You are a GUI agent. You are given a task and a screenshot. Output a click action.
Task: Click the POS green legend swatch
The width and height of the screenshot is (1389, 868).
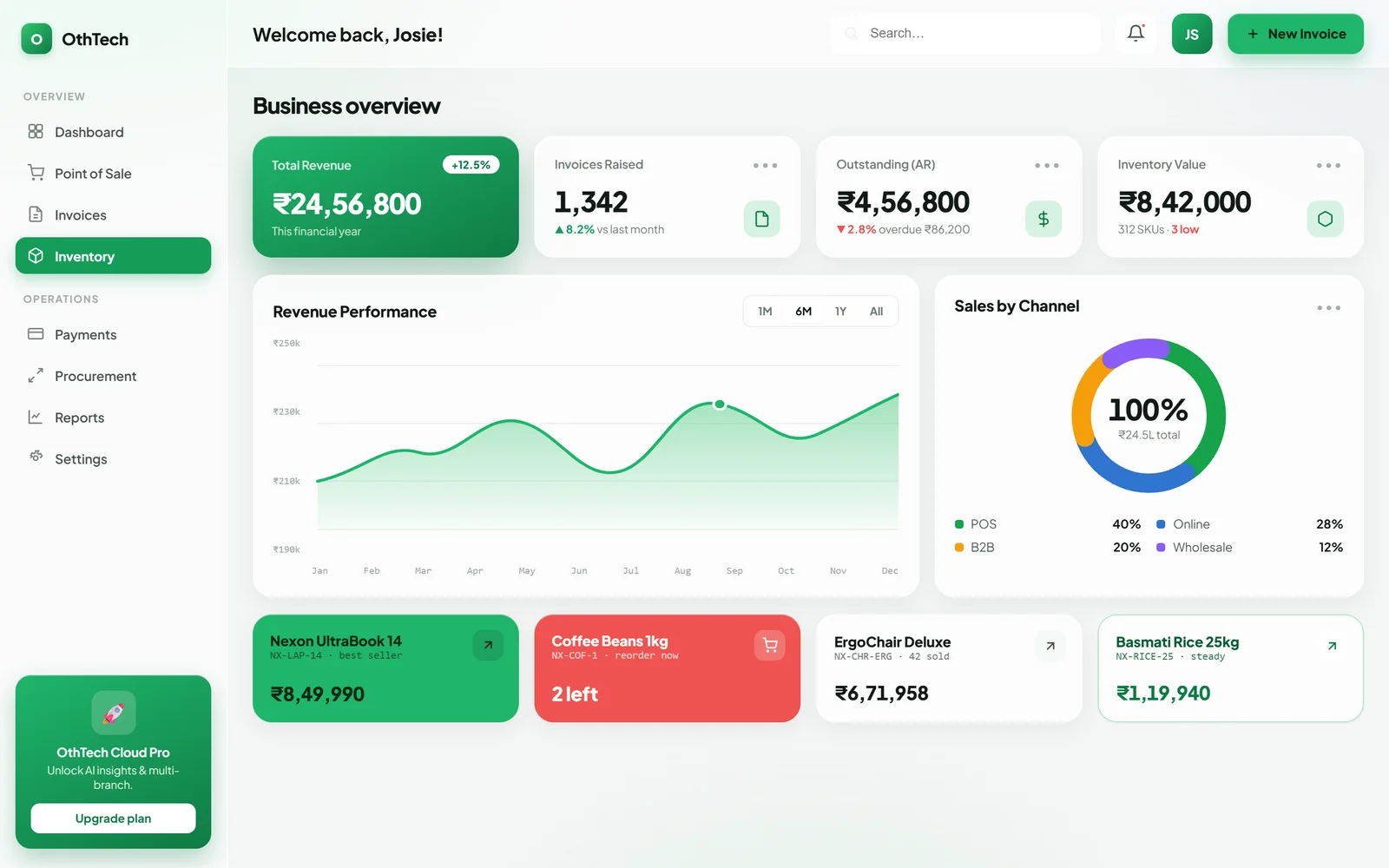click(959, 524)
